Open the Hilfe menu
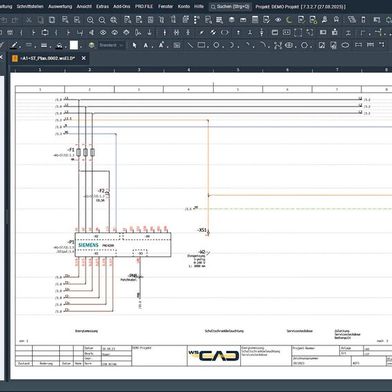This screenshot has height=392, width=392. click(x=199, y=6)
